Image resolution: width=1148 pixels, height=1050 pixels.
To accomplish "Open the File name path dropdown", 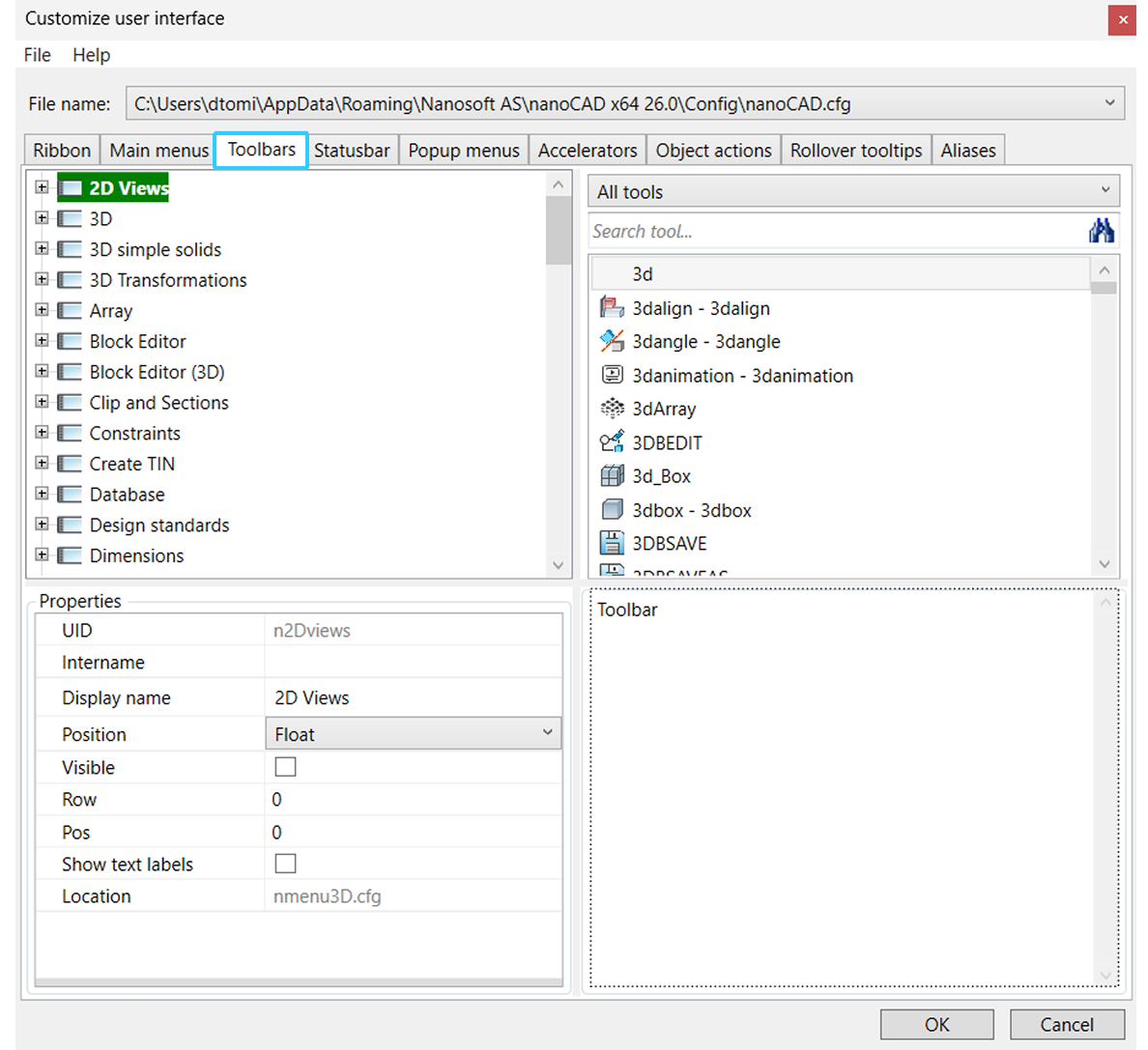I will click(x=1109, y=103).
